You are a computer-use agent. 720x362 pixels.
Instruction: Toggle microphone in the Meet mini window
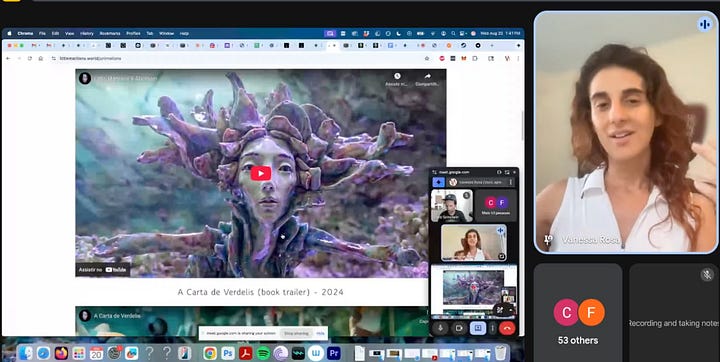440,328
